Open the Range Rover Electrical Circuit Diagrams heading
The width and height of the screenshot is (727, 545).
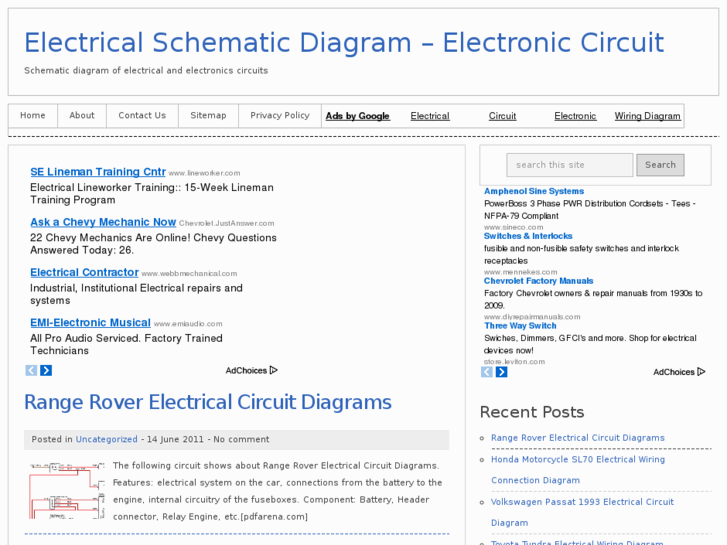[x=208, y=402]
